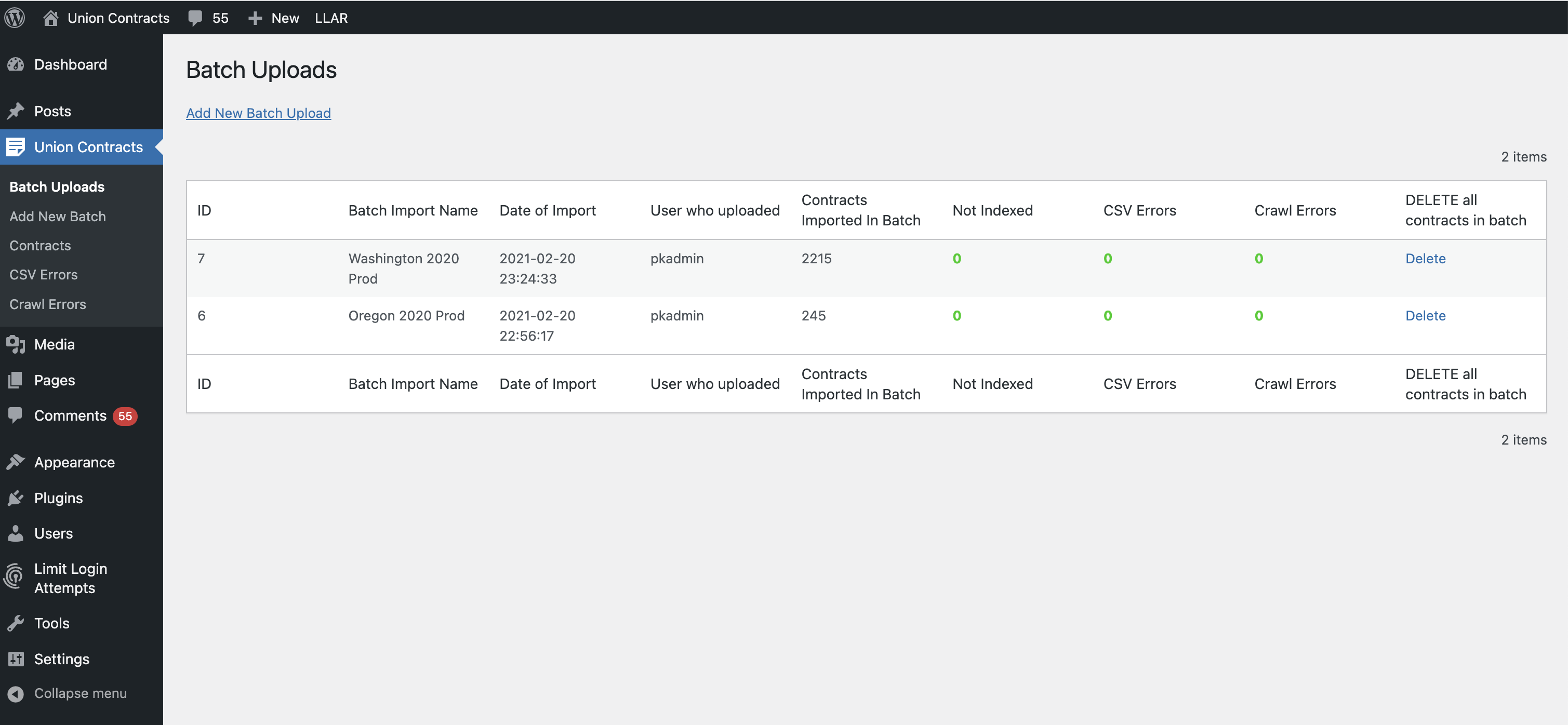Click the Plugins plug icon
This screenshot has width=1568, height=725.
[x=16, y=498]
